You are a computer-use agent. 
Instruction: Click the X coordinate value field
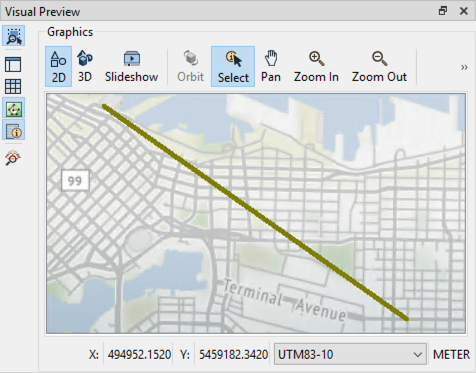coord(139,354)
